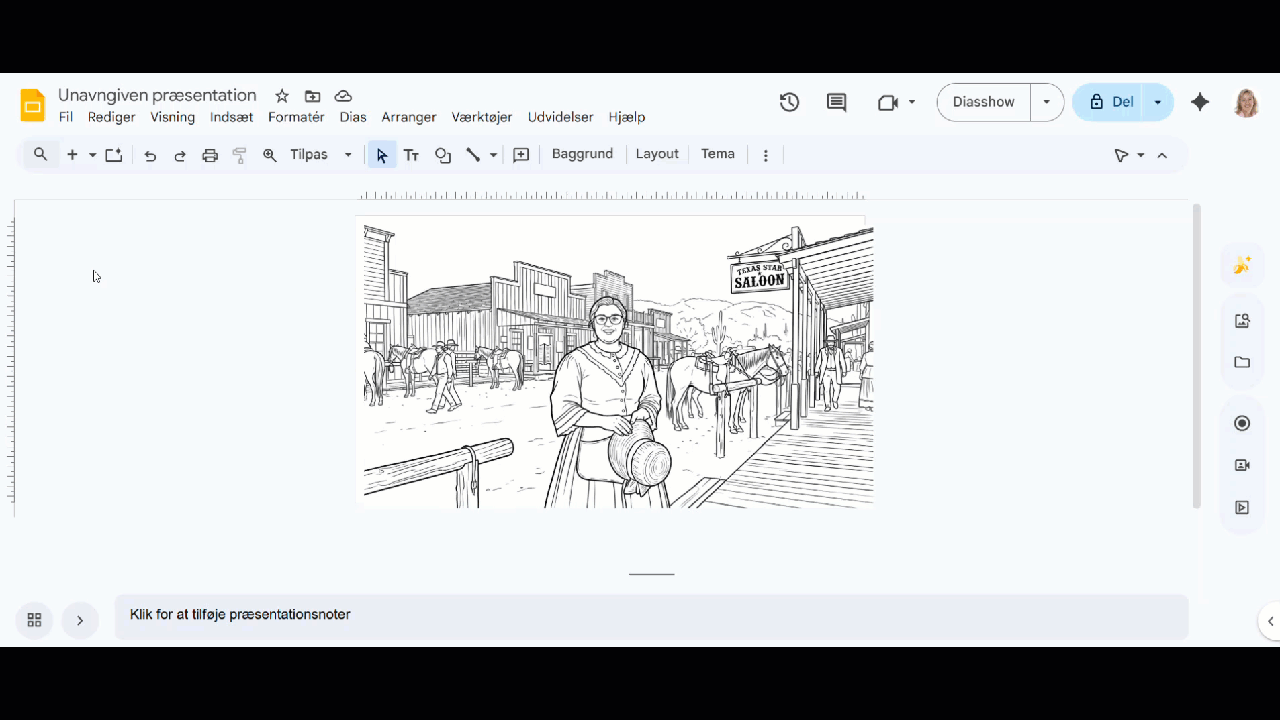The height and width of the screenshot is (720, 1280).
Task: Open the comments icon
Action: click(836, 102)
